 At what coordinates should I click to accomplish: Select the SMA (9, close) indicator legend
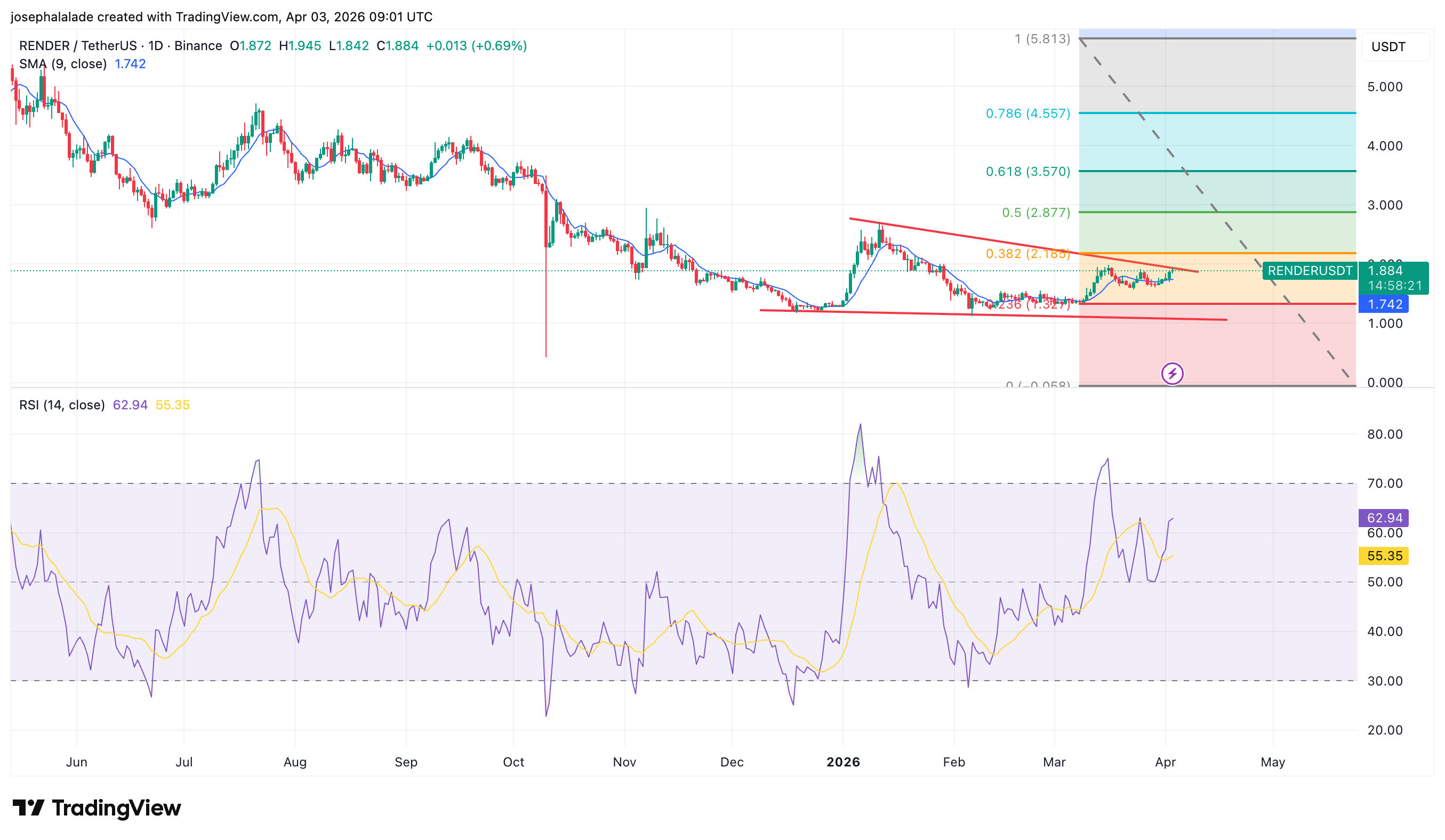click(63, 63)
